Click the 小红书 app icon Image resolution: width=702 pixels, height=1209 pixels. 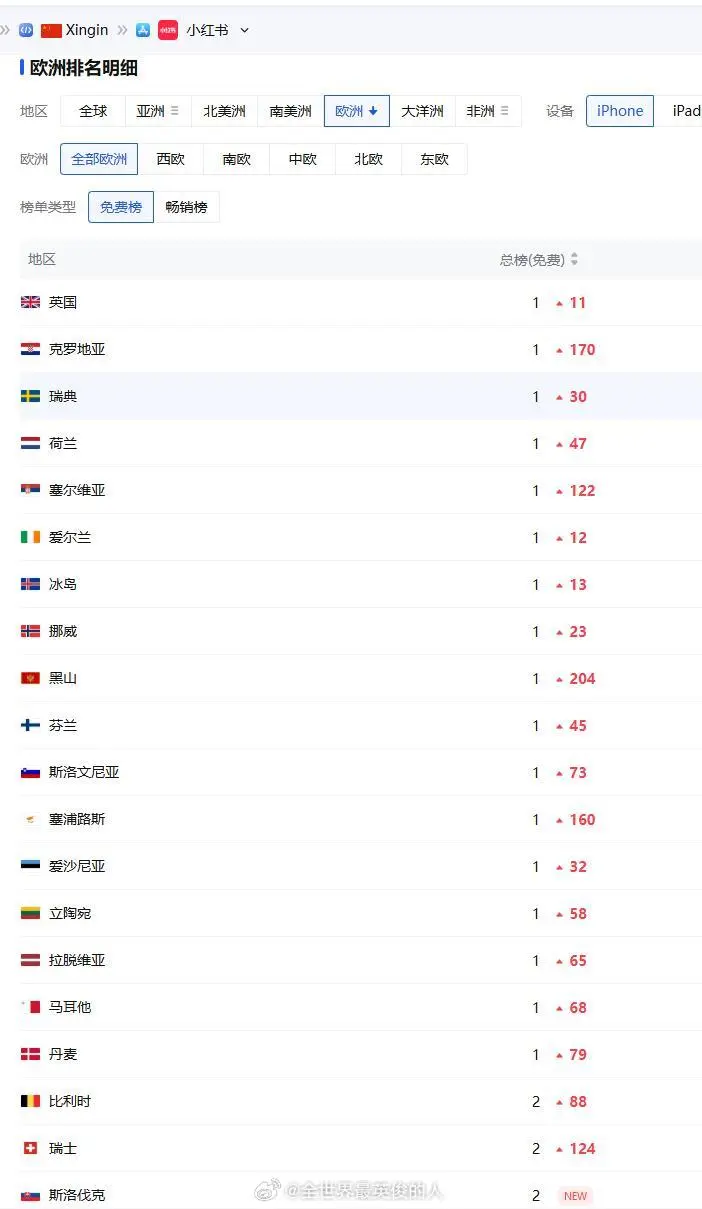point(168,30)
